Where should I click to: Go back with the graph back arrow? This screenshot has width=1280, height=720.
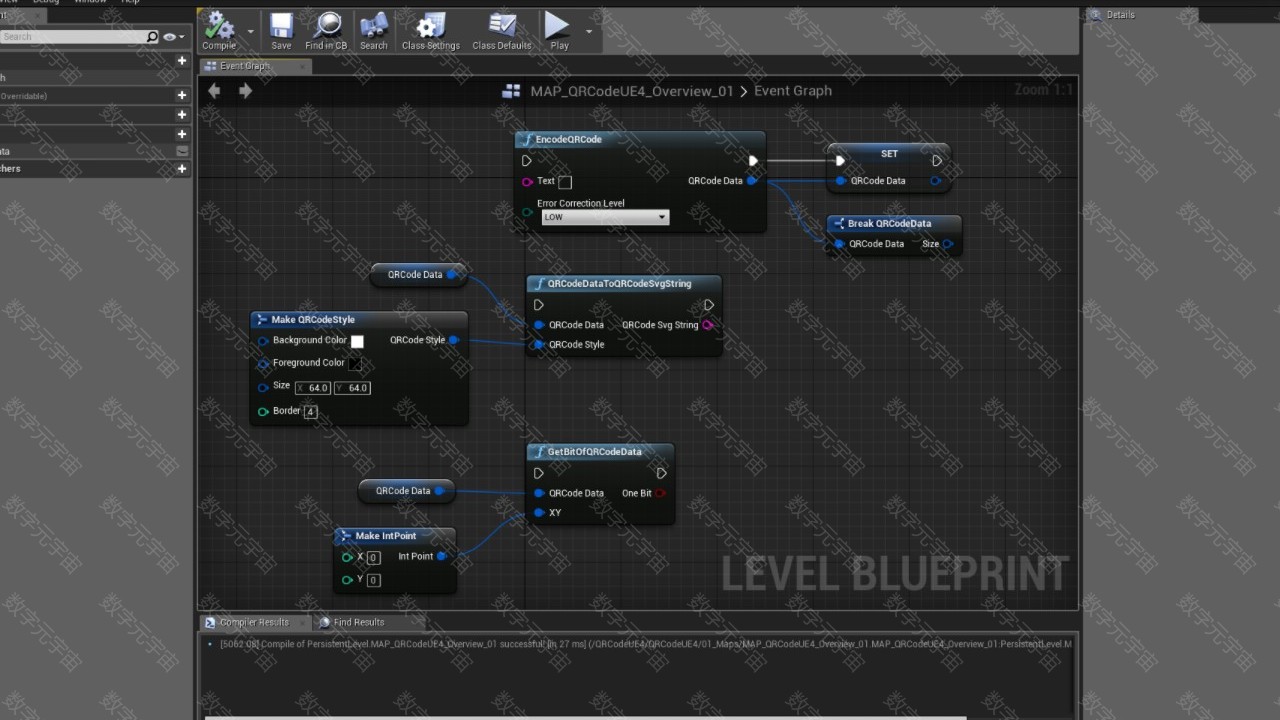(214, 91)
